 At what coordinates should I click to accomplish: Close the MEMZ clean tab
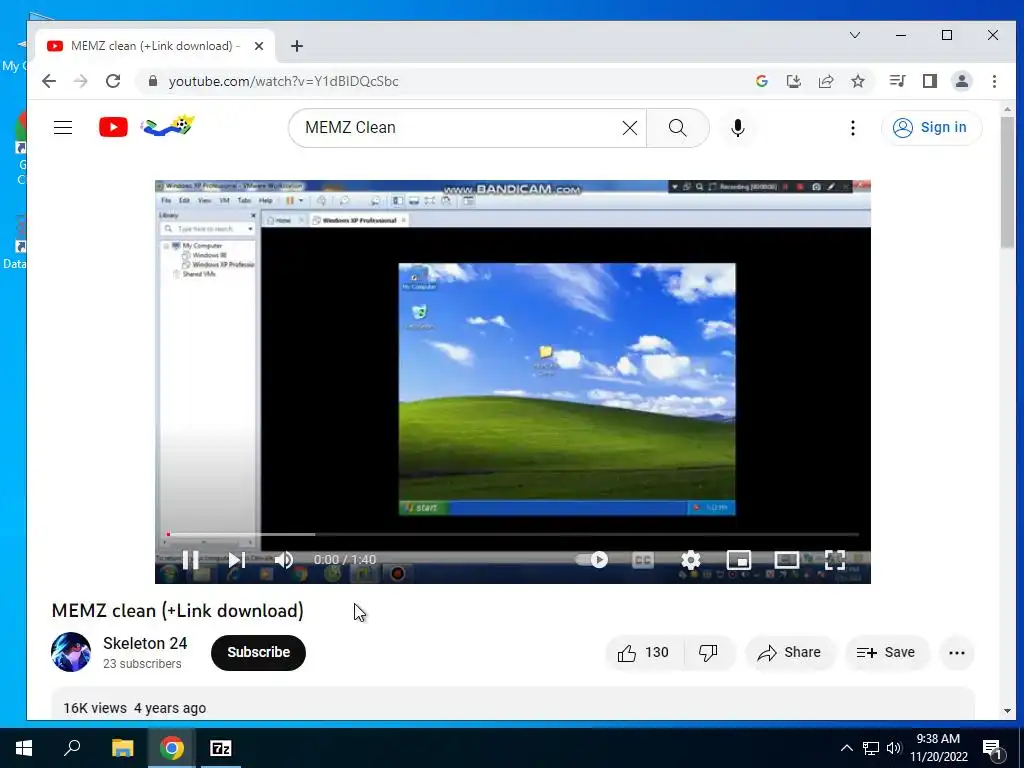click(259, 46)
